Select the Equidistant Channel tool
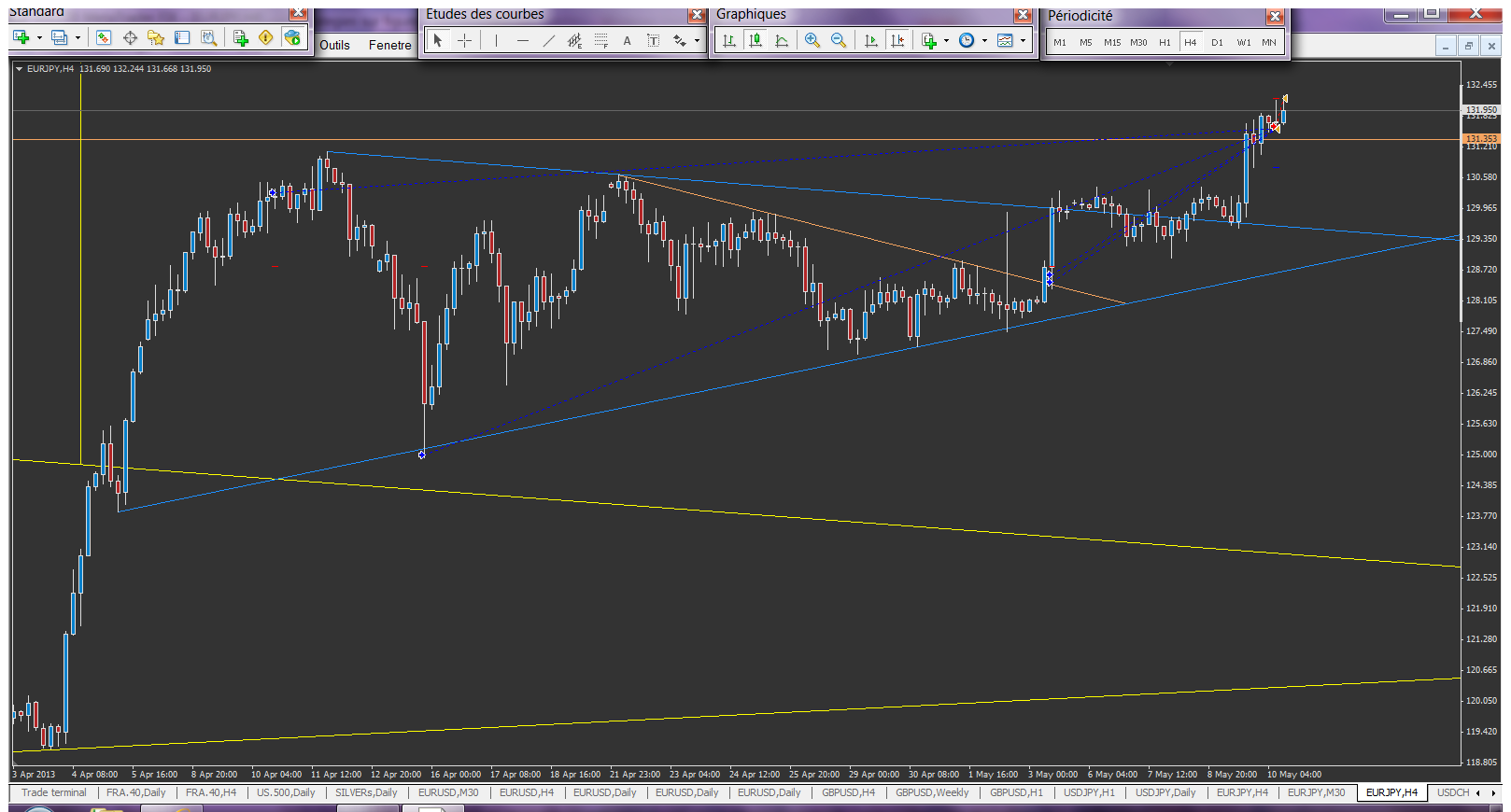The image size is (1511, 812). [x=574, y=40]
